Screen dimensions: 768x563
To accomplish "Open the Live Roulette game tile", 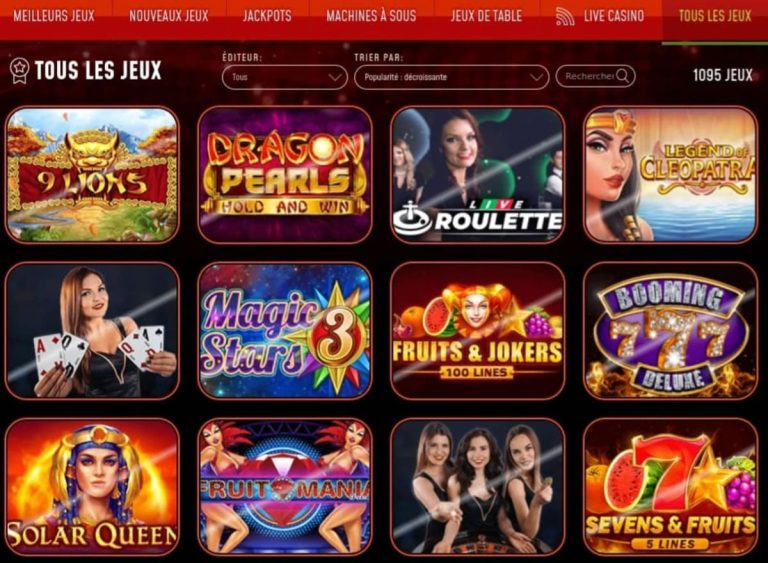I will (478, 174).
